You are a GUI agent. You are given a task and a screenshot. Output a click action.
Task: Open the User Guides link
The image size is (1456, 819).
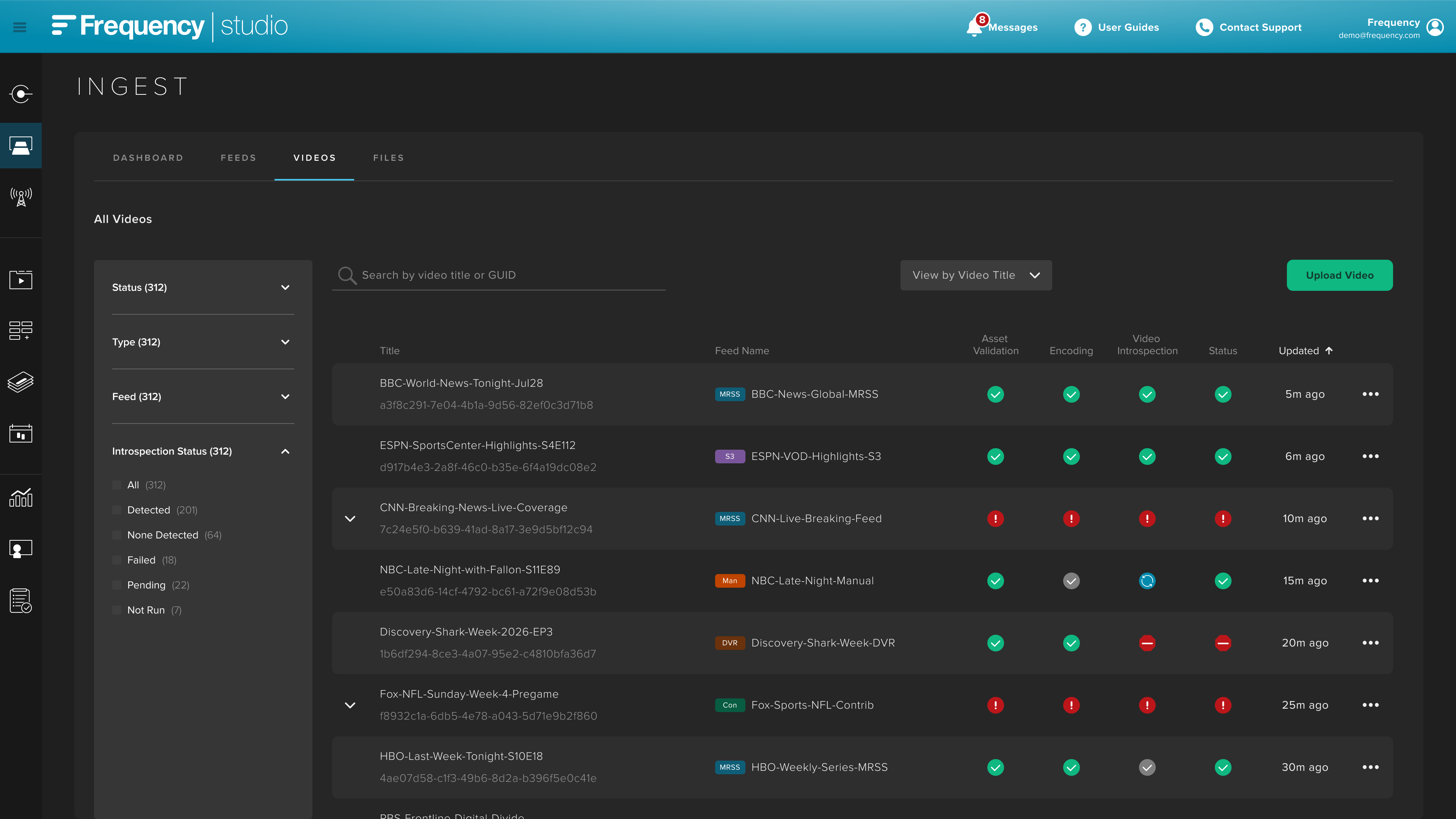pos(1128,27)
